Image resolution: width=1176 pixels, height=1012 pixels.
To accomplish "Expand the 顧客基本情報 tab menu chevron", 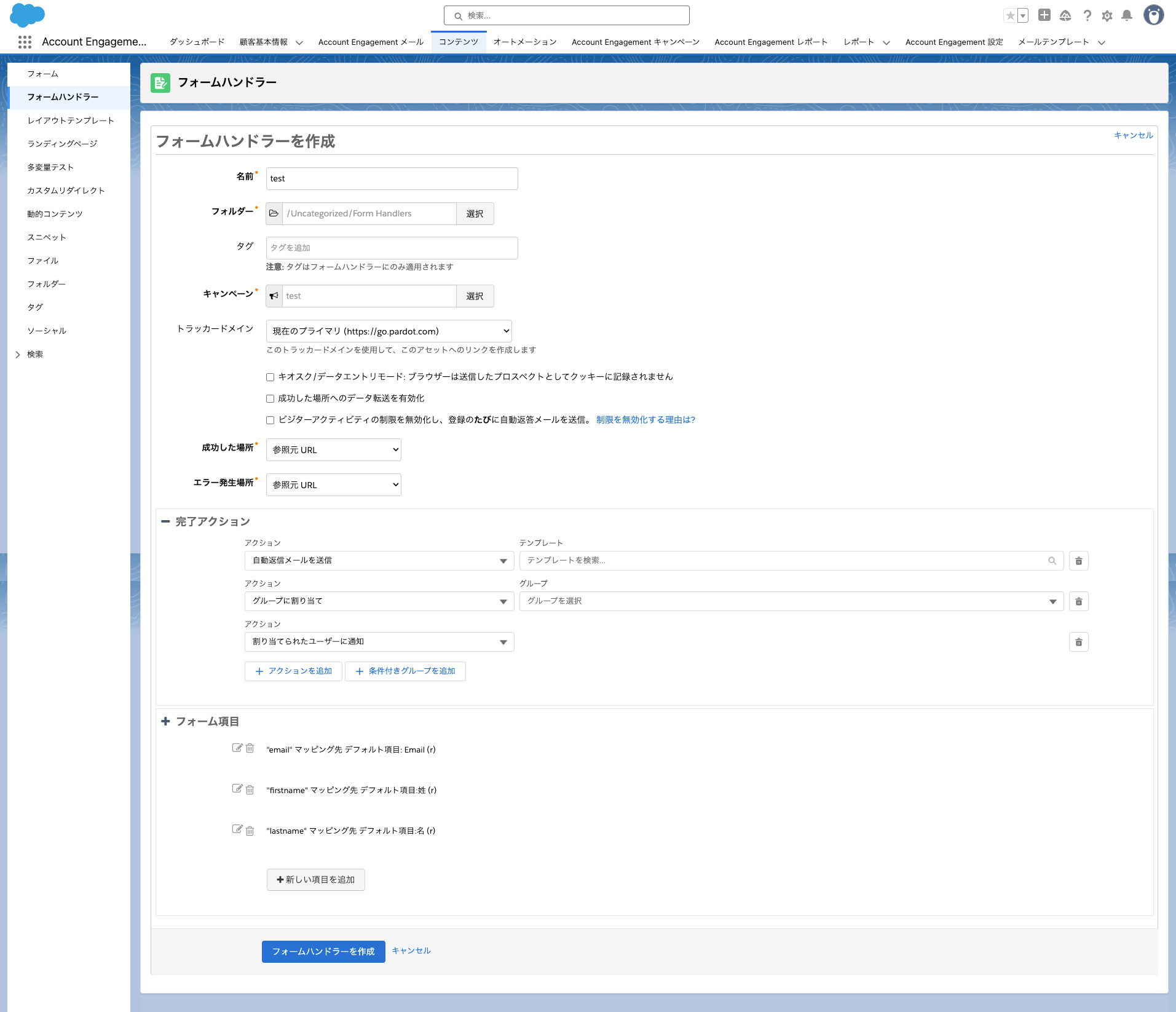I will (299, 42).
